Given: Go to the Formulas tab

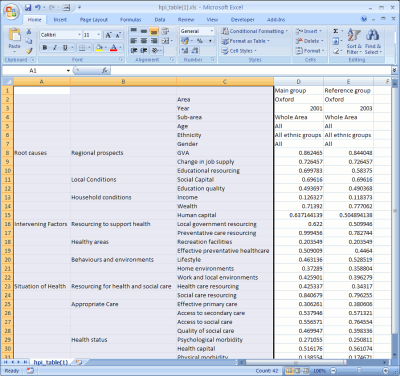Looking at the screenshot, I should tap(131, 20).
